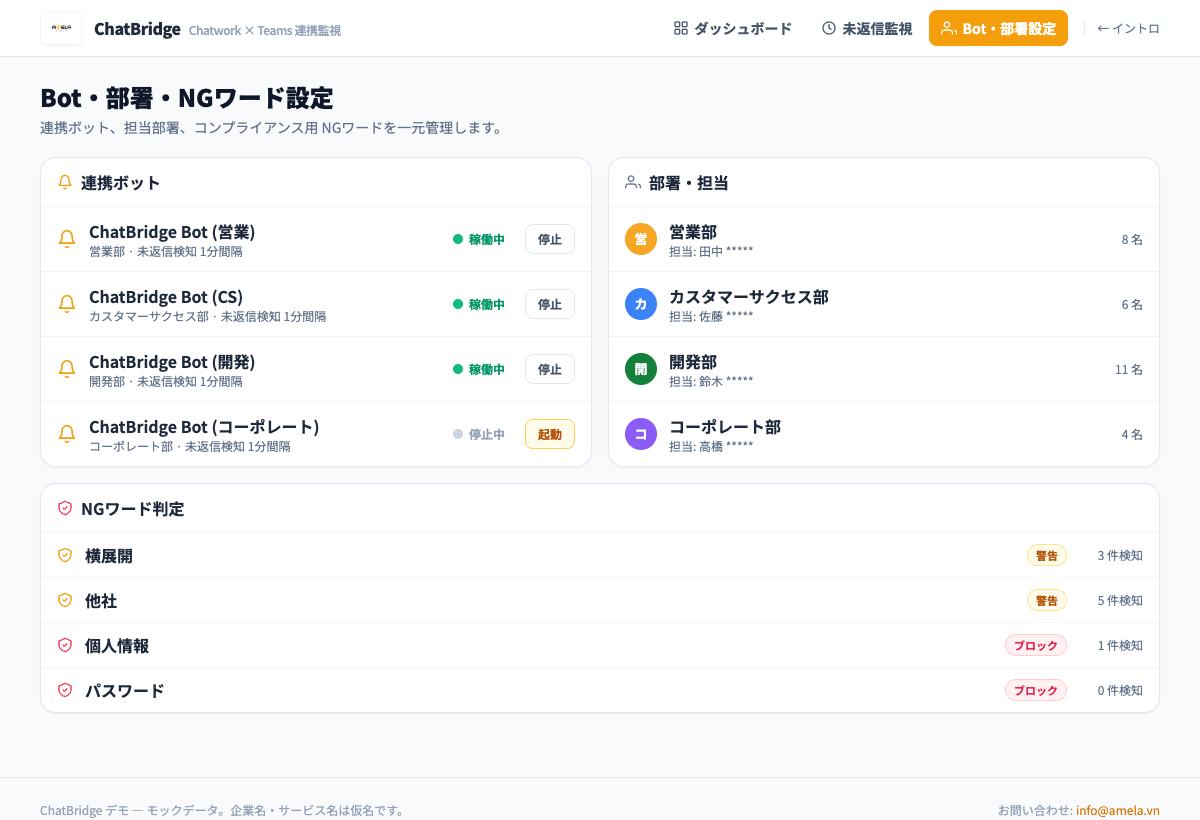Stop ChatBridge Bot (開発) with 停止 button
The height and width of the screenshot is (820, 1200).
tap(550, 369)
